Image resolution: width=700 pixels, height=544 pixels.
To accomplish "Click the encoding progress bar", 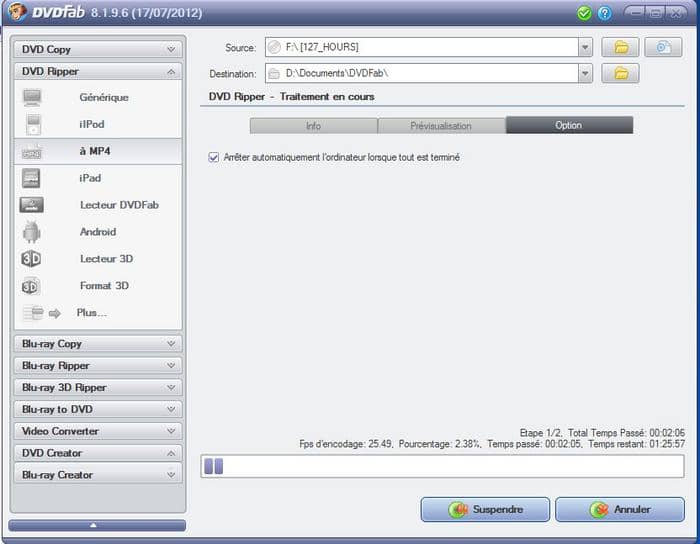I will pyautogui.click(x=442, y=466).
